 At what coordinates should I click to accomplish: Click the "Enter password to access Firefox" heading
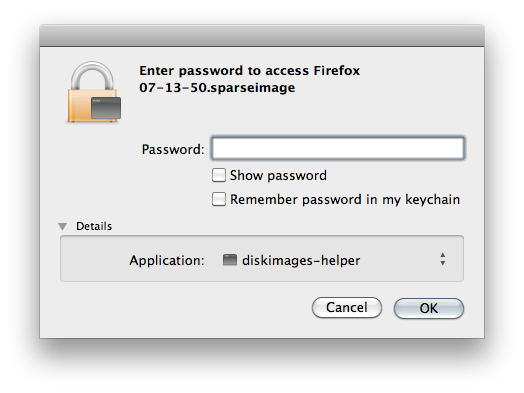pyautogui.click(x=249, y=71)
